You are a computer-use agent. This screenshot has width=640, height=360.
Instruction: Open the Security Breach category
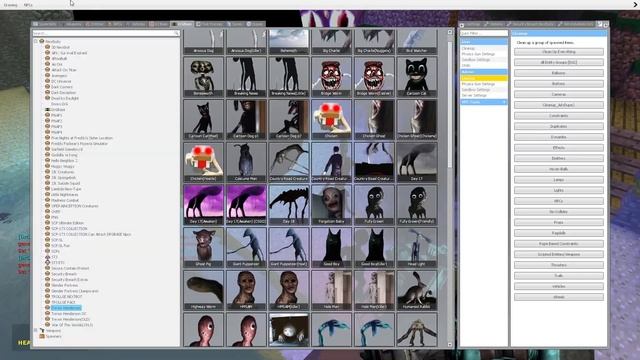pyautogui.click(x=64, y=274)
